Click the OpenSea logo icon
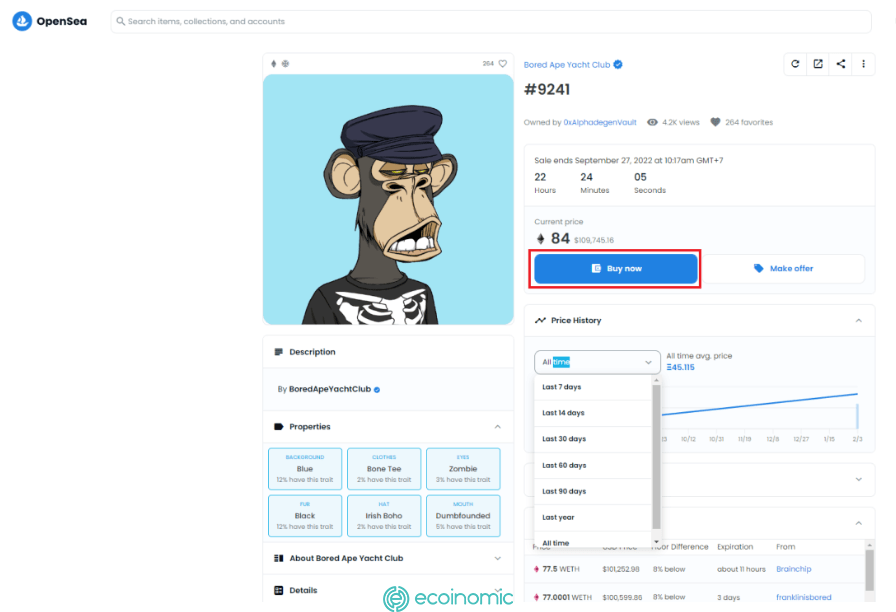This screenshot has height=612, width=896. pos(22,21)
